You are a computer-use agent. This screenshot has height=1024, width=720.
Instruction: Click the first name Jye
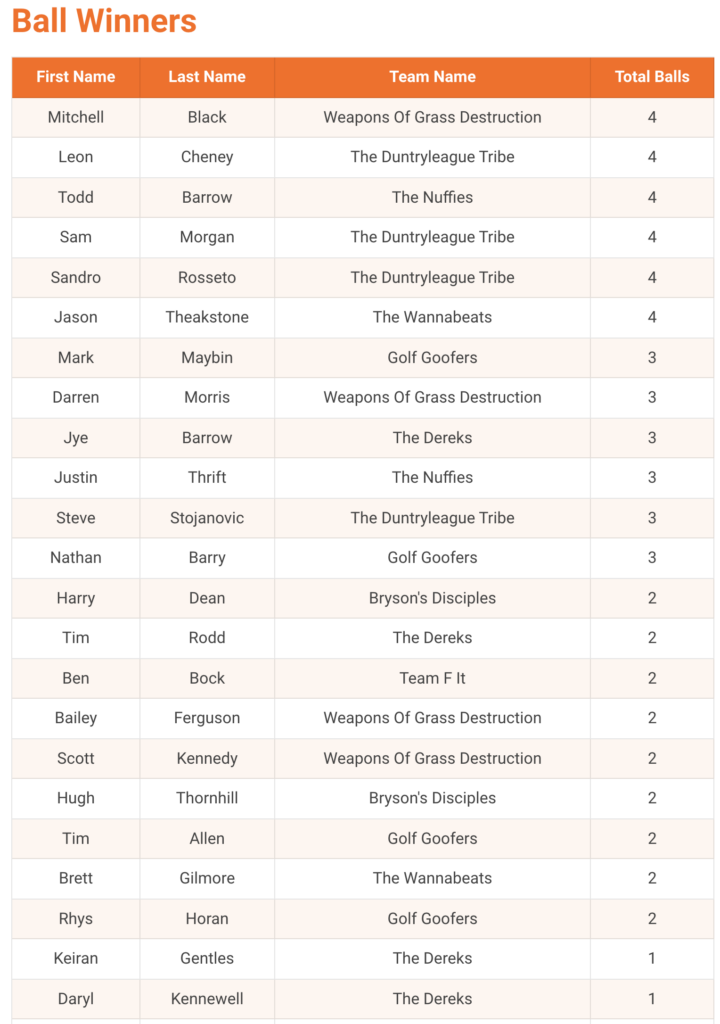click(x=76, y=438)
